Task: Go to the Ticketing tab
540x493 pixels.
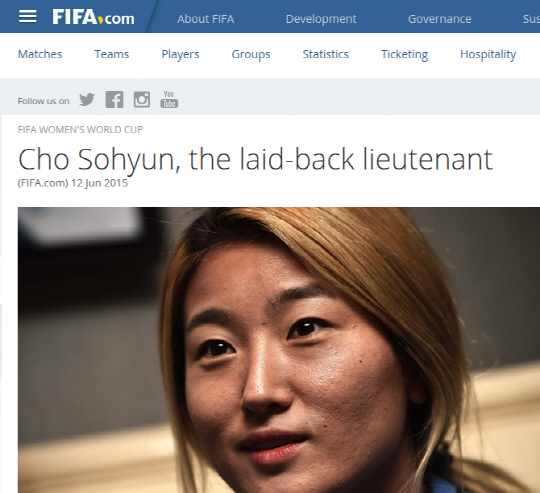Action: pyautogui.click(x=404, y=54)
